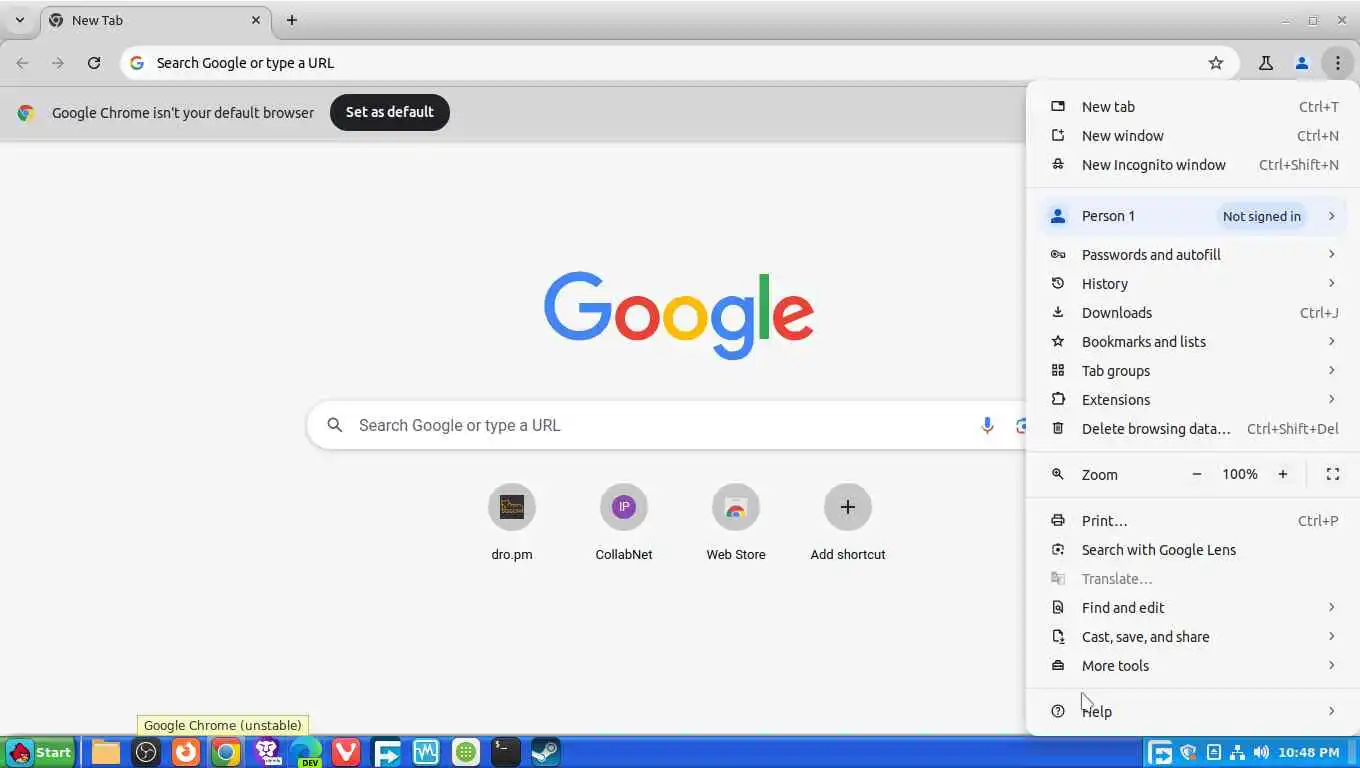Expand the Extensions submenu
Viewport: 1360px width, 768px height.
[x=1193, y=400]
